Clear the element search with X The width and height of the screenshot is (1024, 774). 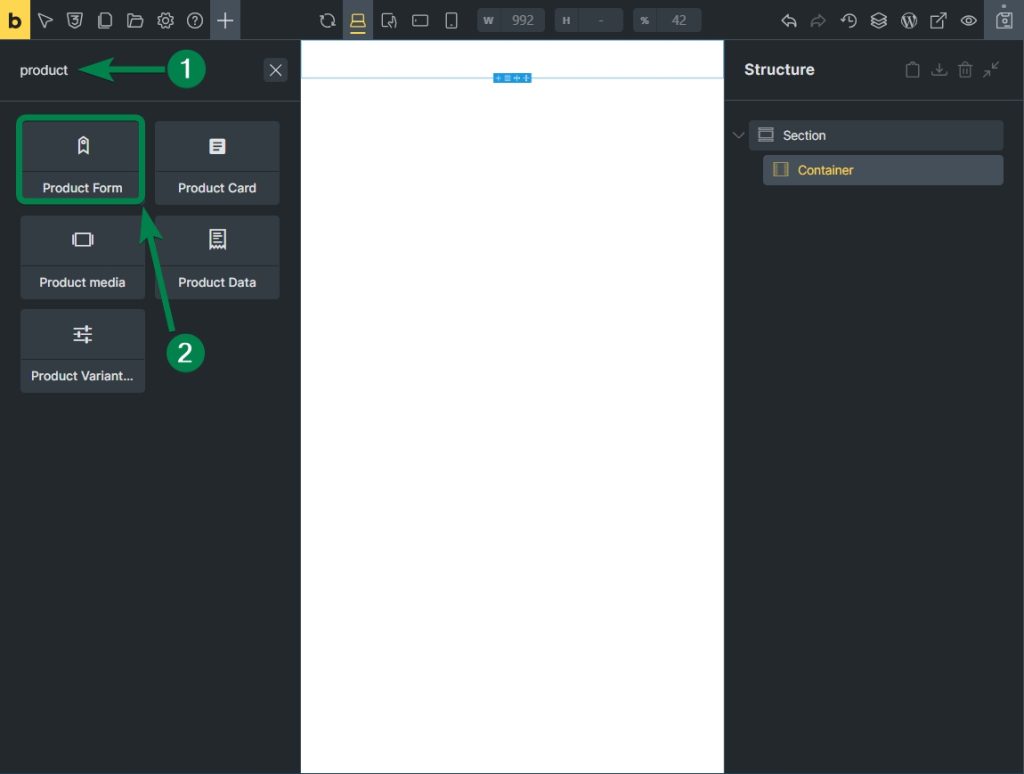276,70
